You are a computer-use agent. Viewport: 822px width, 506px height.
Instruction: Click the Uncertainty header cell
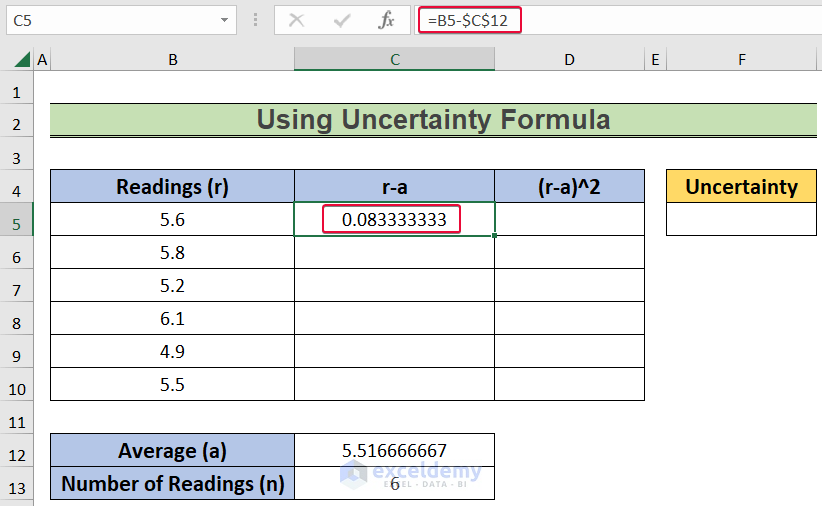pyautogui.click(x=741, y=186)
